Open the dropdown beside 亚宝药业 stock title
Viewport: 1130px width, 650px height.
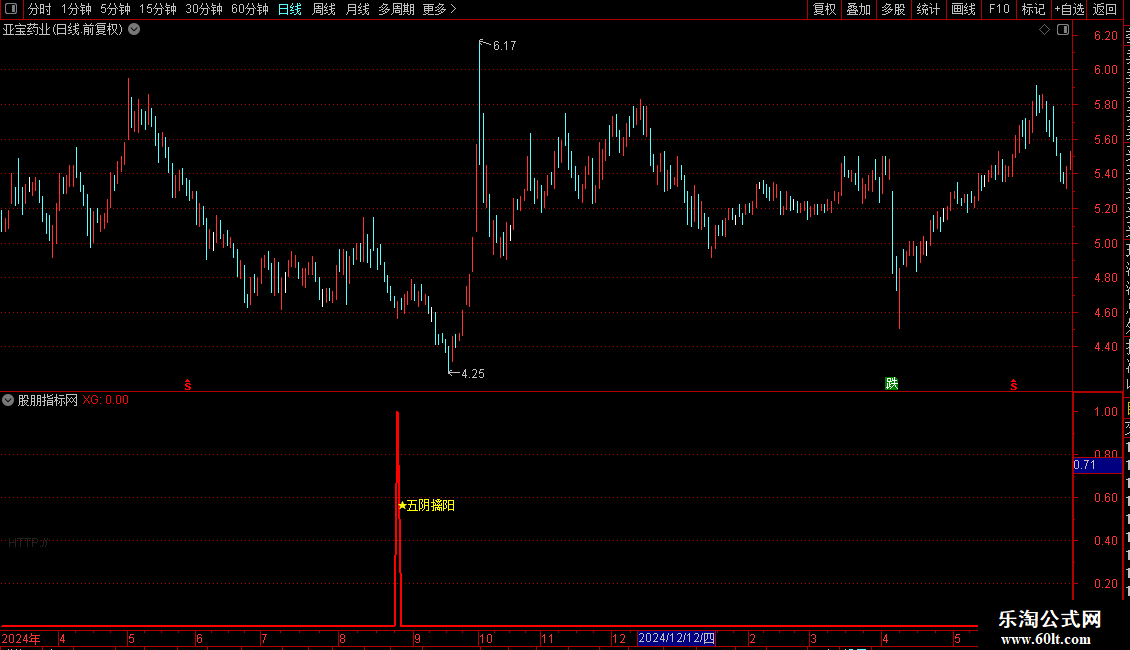coord(134,30)
